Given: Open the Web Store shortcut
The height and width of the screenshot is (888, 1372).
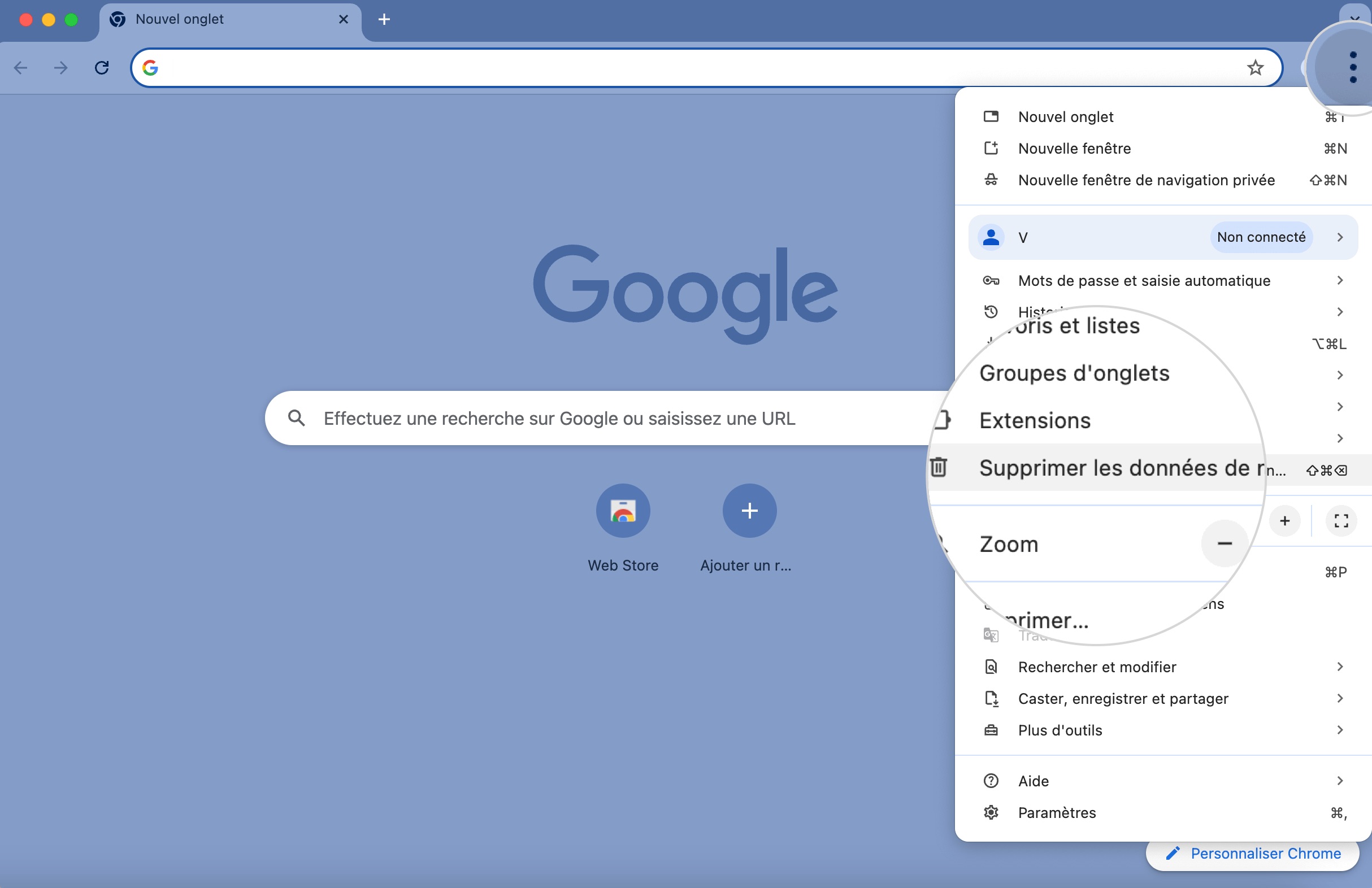Looking at the screenshot, I should pos(623,528).
